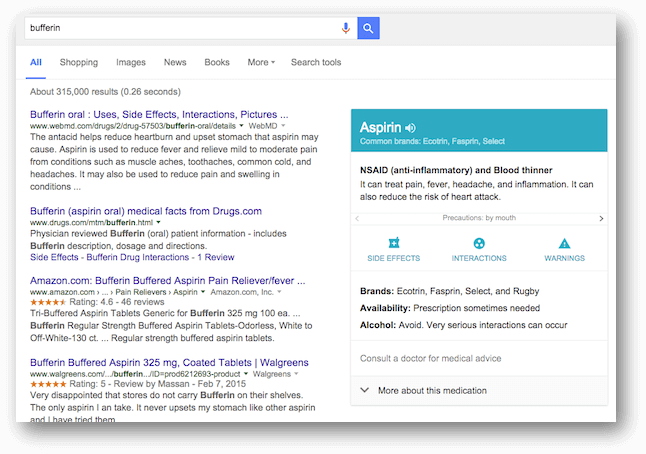Switch to the Images tab
This screenshot has height=454, width=646.
click(131, 62)
